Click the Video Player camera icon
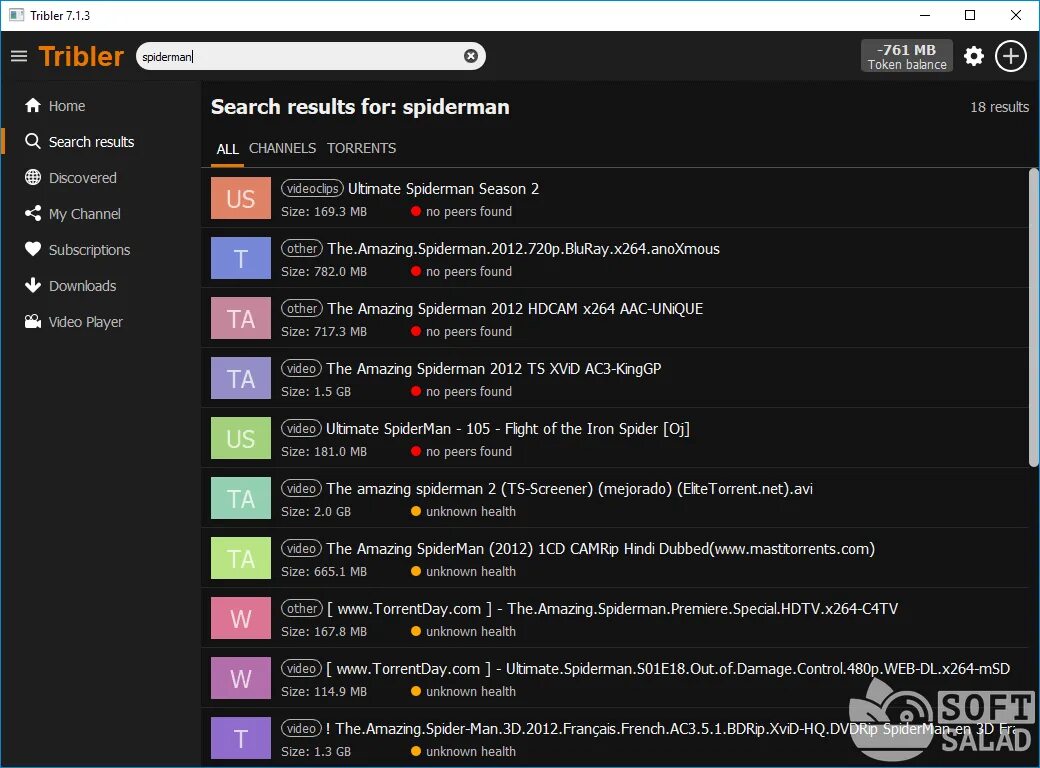The width and height of the screenshot is (1040, 768). [32, 321]
